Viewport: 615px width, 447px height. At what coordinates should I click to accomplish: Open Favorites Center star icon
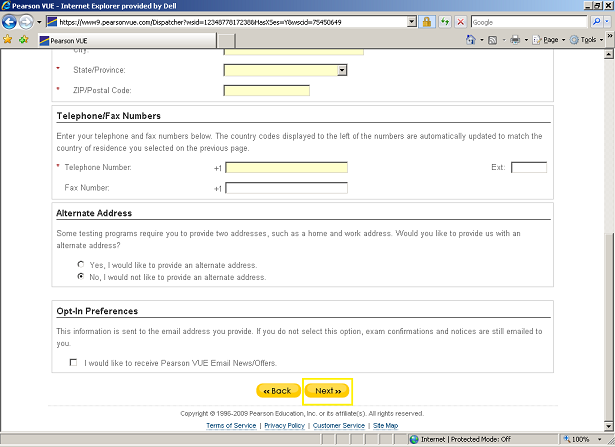[8, 40]
